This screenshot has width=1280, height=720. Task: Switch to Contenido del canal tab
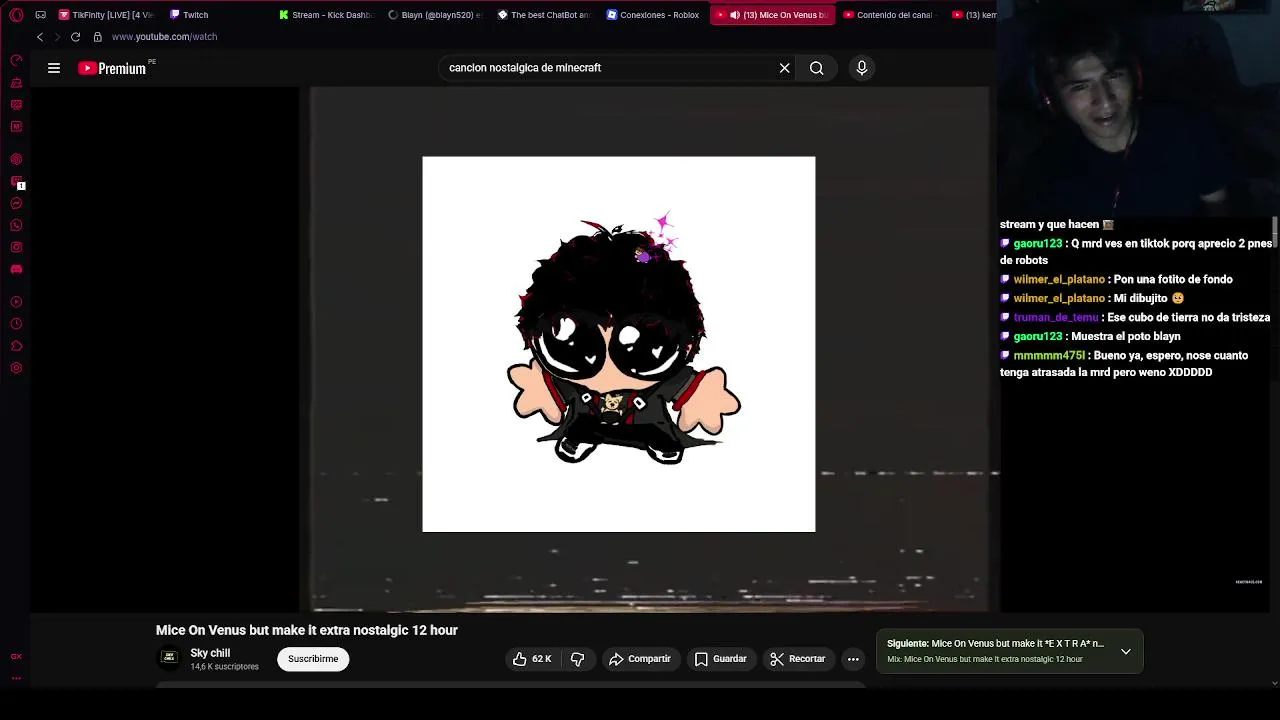click(890, 15)
